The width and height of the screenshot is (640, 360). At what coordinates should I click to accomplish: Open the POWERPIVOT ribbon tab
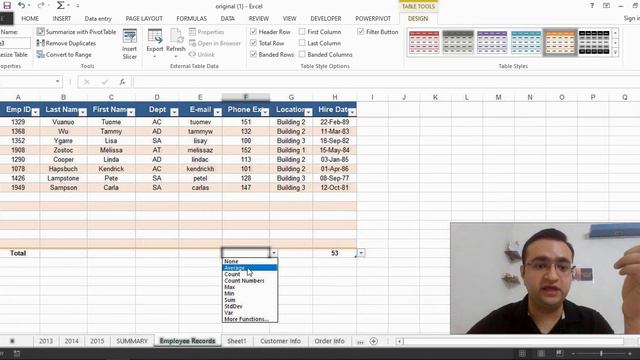[x=373, y=19]
